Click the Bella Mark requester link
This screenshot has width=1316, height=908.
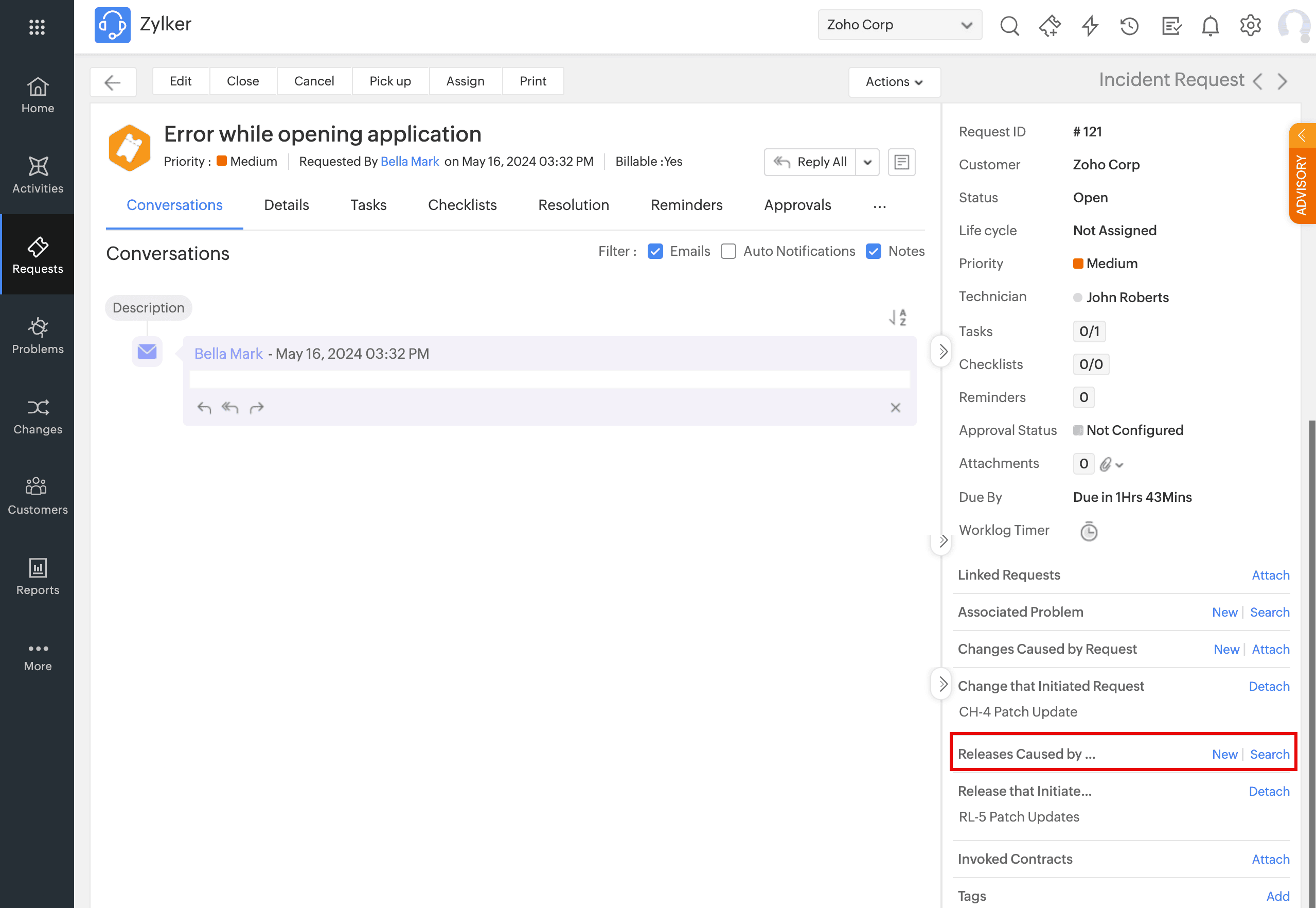(x=410, y=162)
